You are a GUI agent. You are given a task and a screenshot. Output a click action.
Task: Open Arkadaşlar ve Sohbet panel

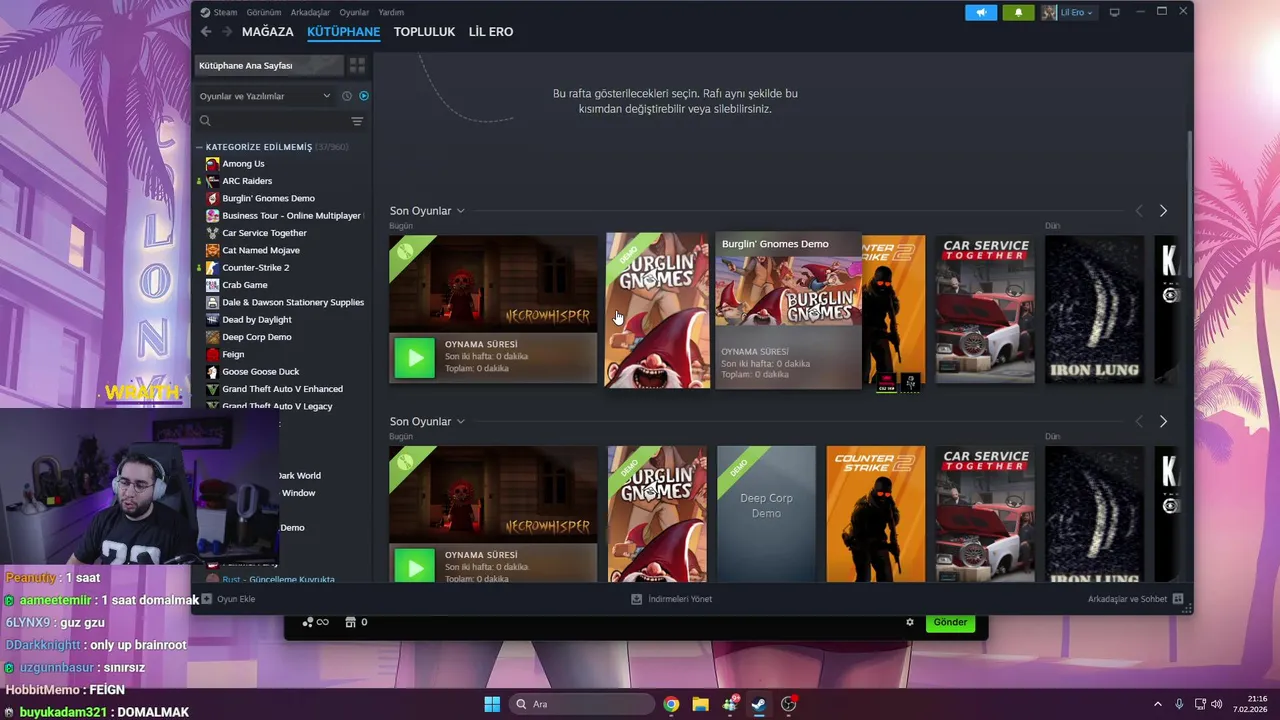coord(1135,599)
